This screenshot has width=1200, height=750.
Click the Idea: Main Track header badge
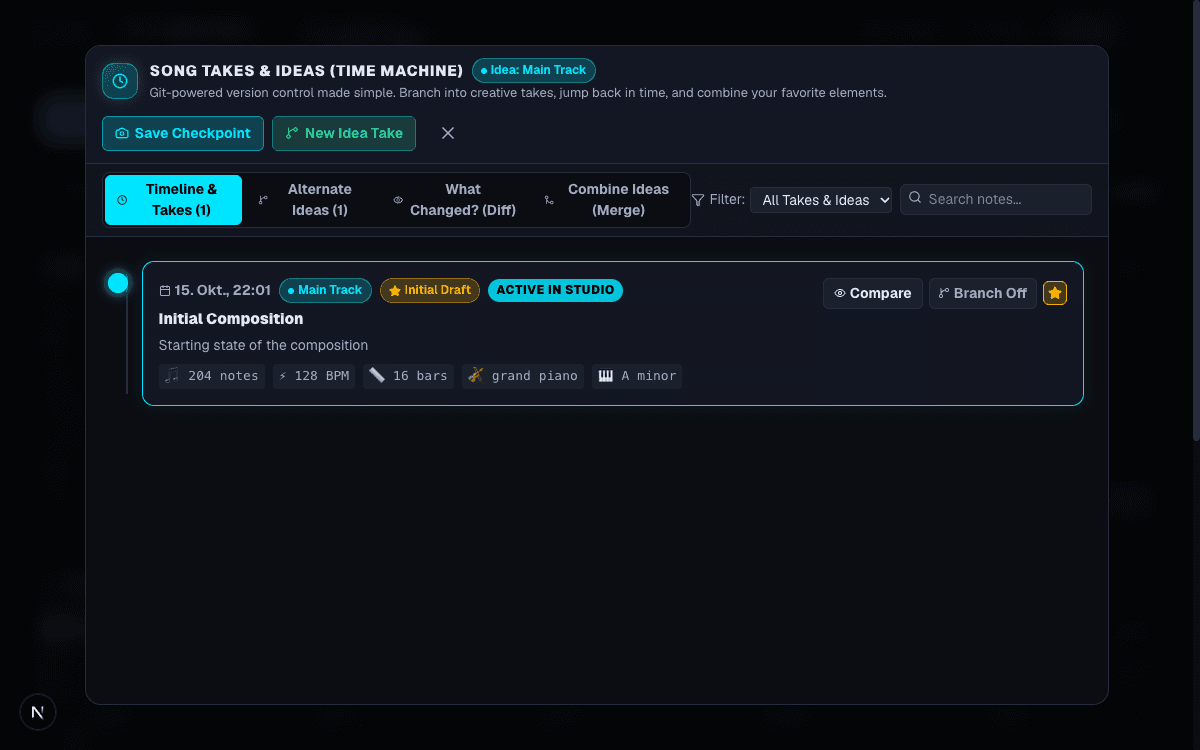534,70
